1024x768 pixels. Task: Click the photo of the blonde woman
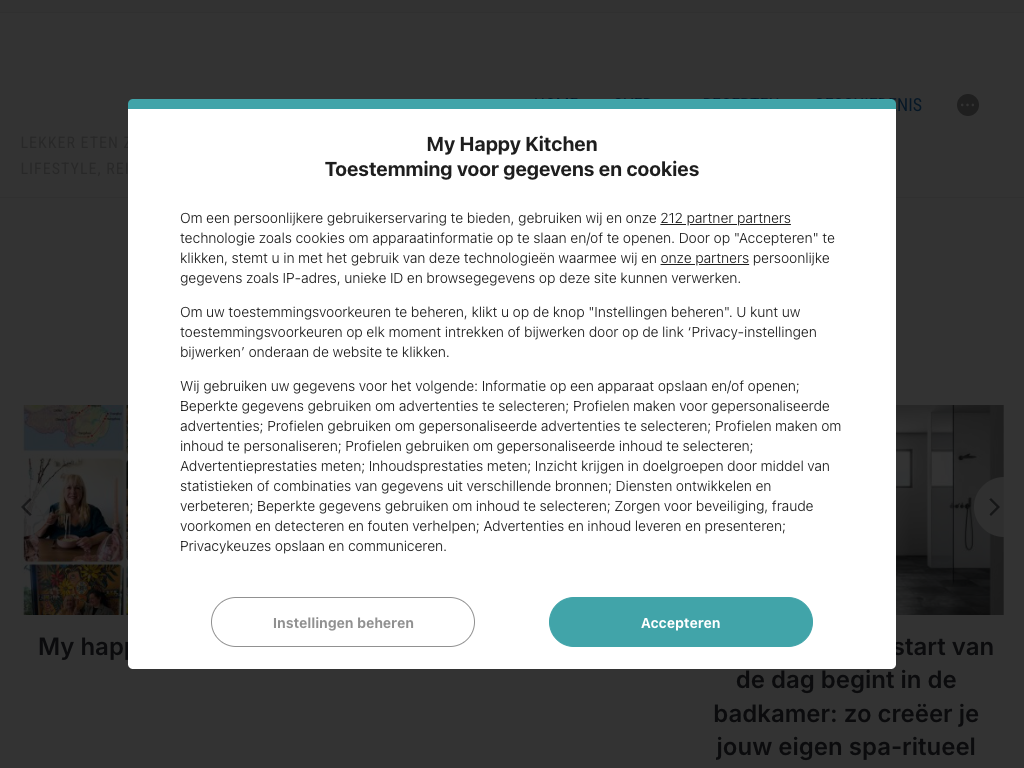click(75, 508)
